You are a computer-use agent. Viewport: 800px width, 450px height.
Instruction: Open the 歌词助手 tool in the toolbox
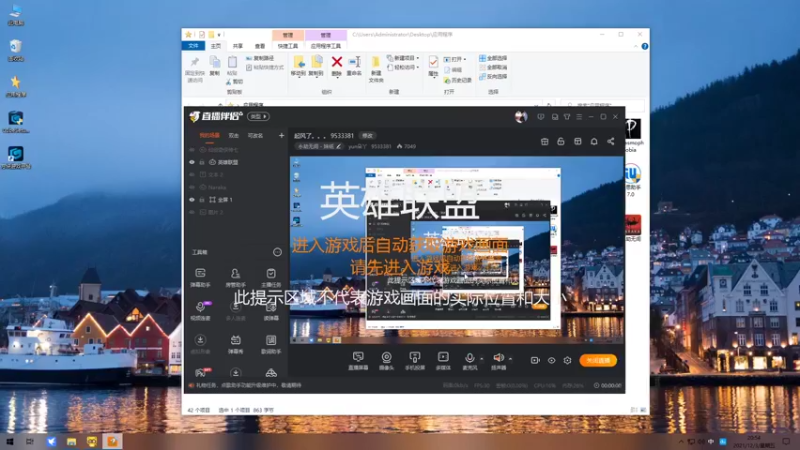271,344
